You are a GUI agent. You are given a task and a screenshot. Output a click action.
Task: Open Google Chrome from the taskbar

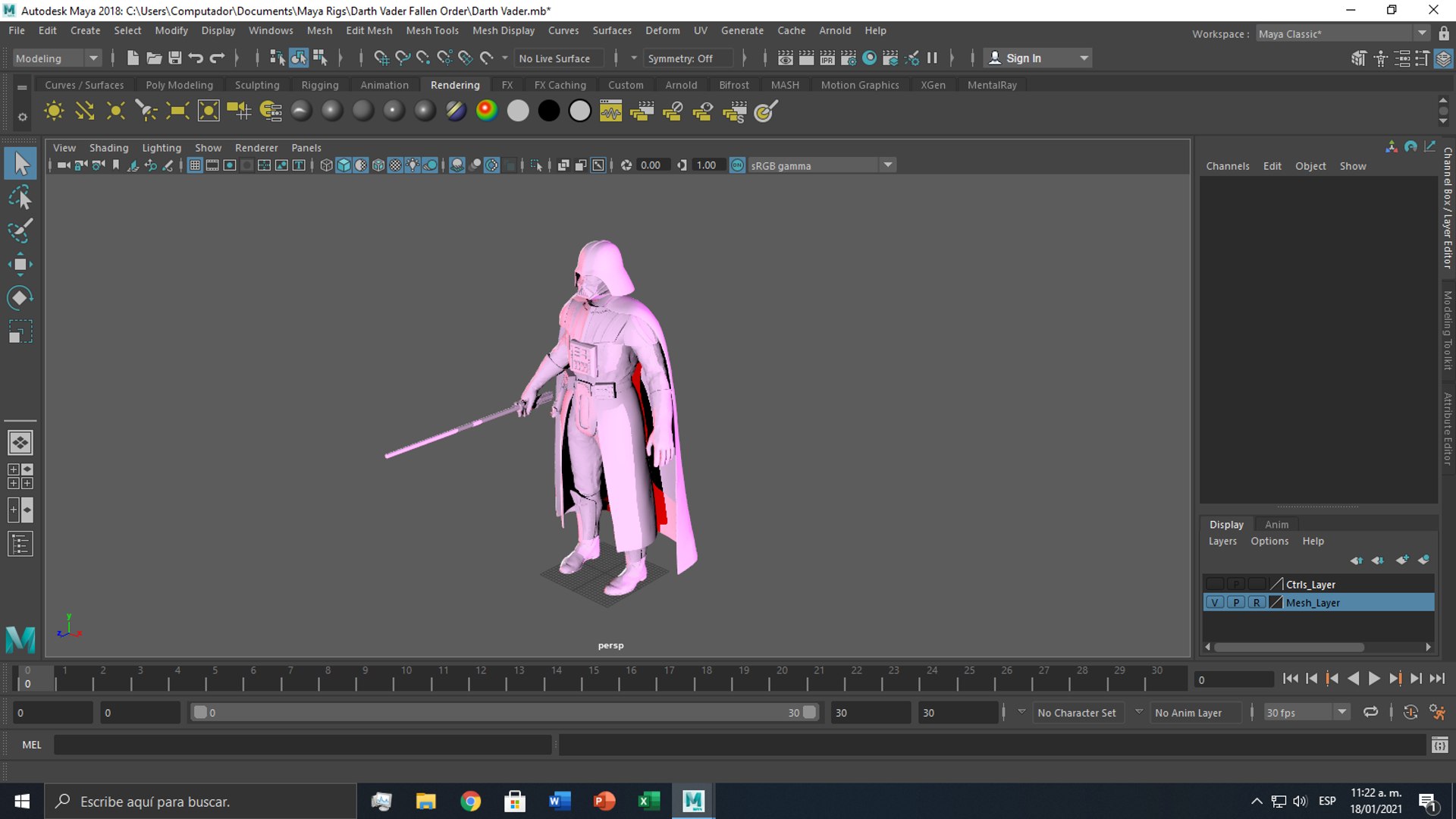tap(470, 802)
